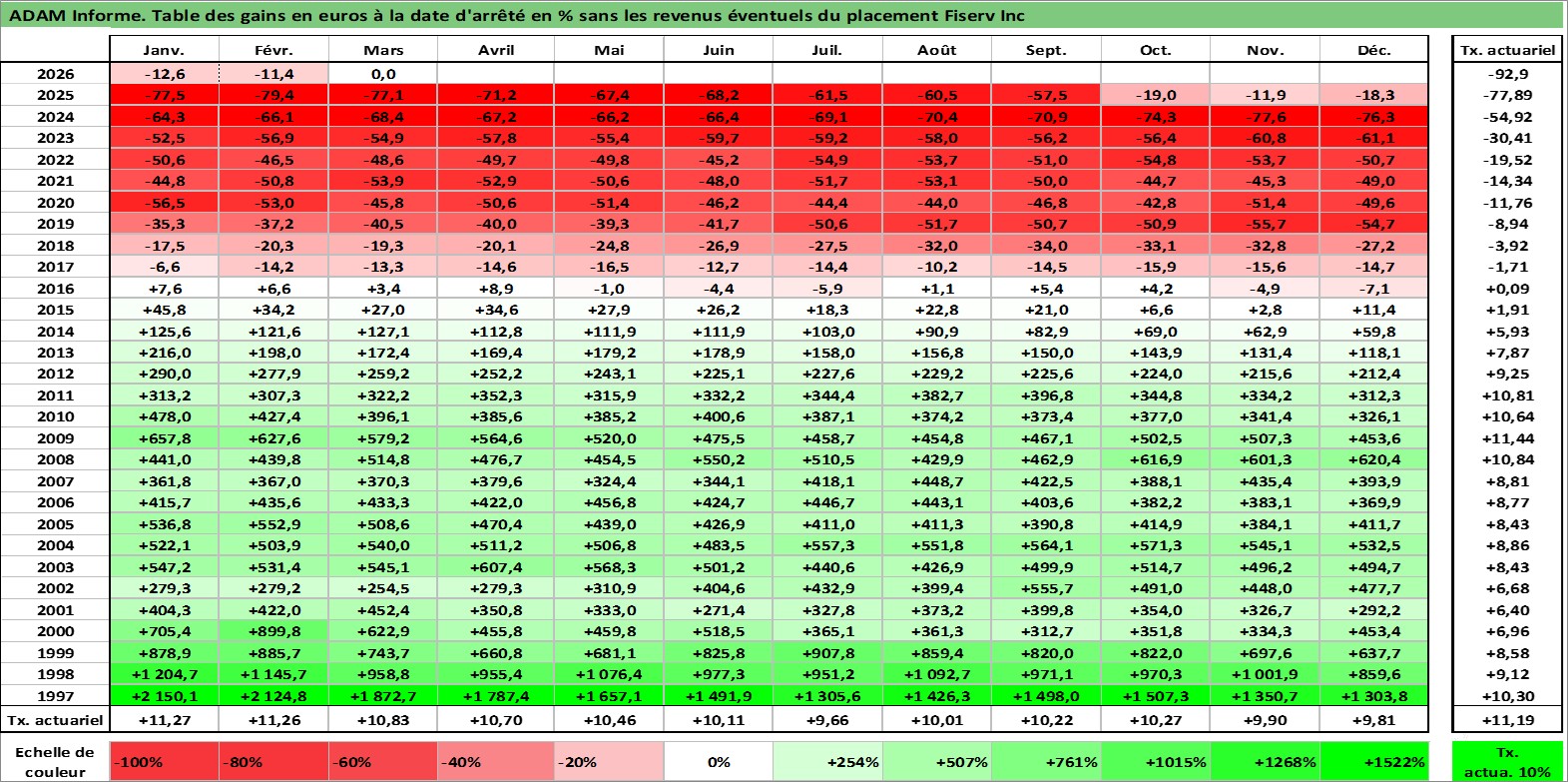Select the +1 872,7 cell

(x=383, y=696)
